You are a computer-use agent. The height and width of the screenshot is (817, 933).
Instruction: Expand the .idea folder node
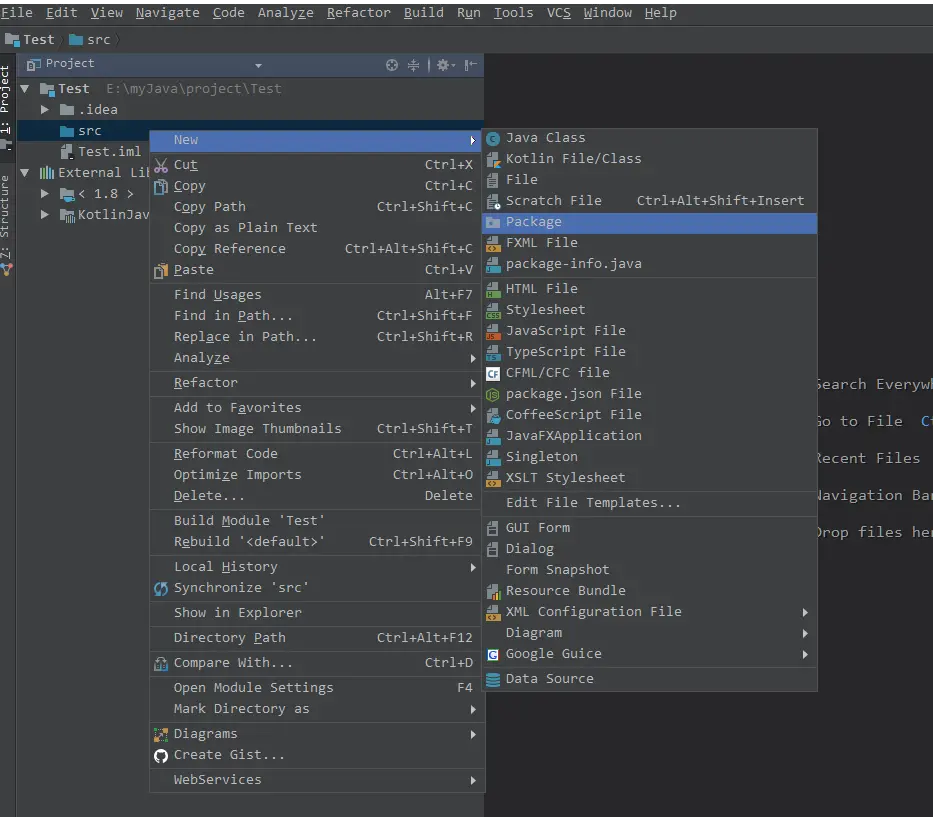pos(45,109)
